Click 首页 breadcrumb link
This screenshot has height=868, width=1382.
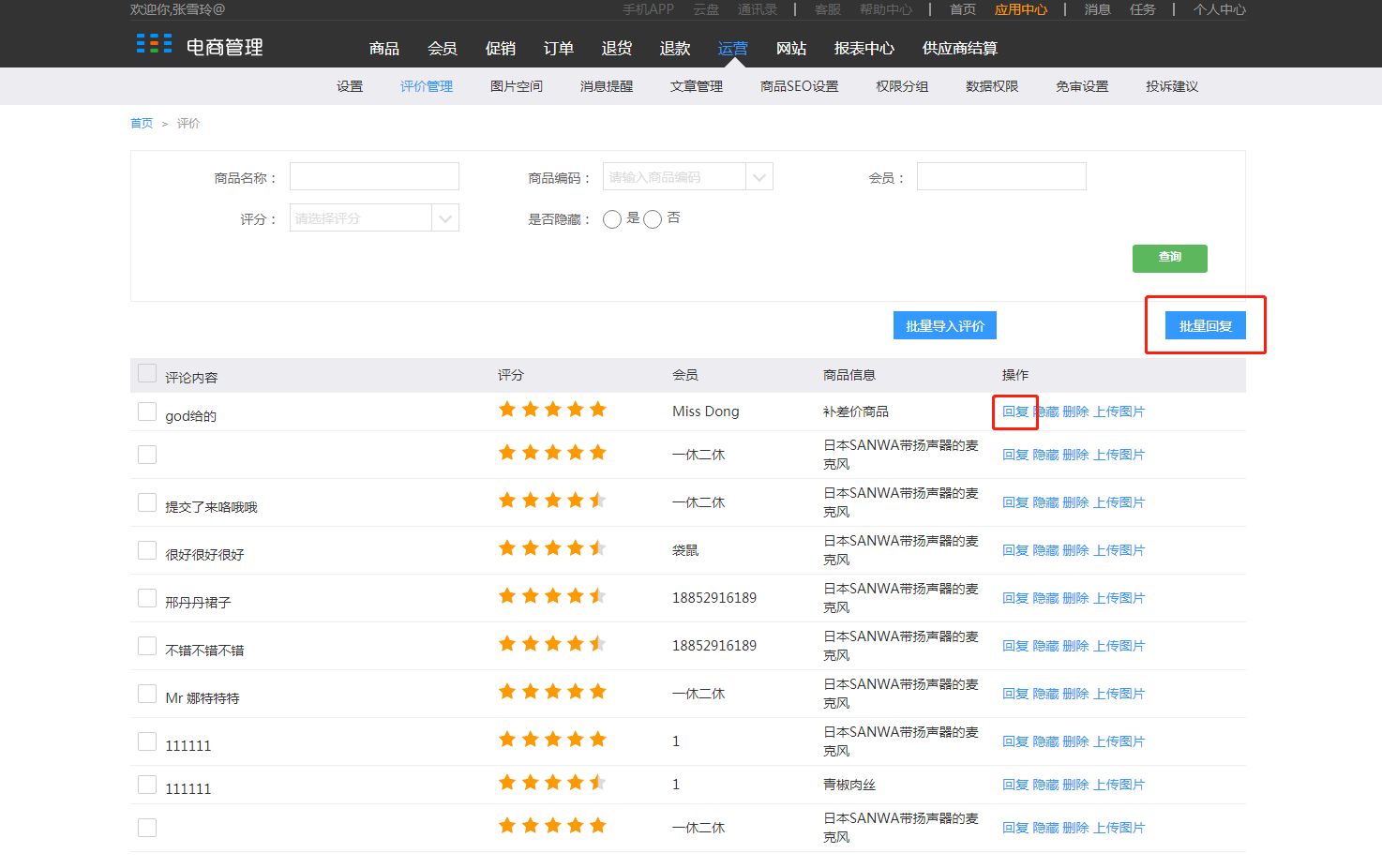142,124
